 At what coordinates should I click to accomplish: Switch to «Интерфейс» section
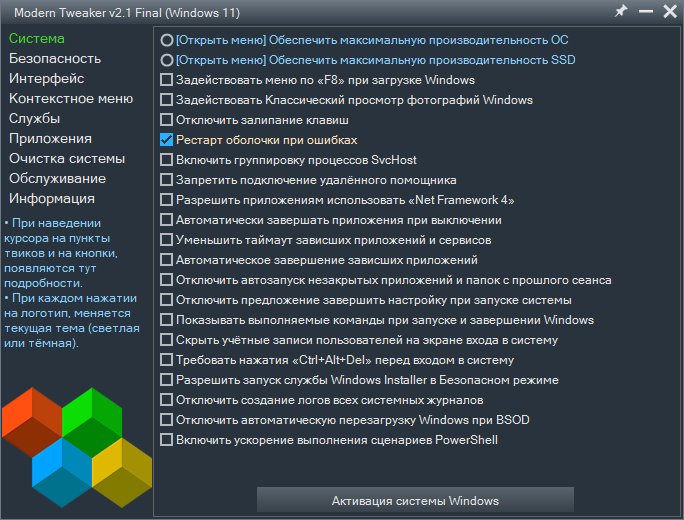click(46, 78)
